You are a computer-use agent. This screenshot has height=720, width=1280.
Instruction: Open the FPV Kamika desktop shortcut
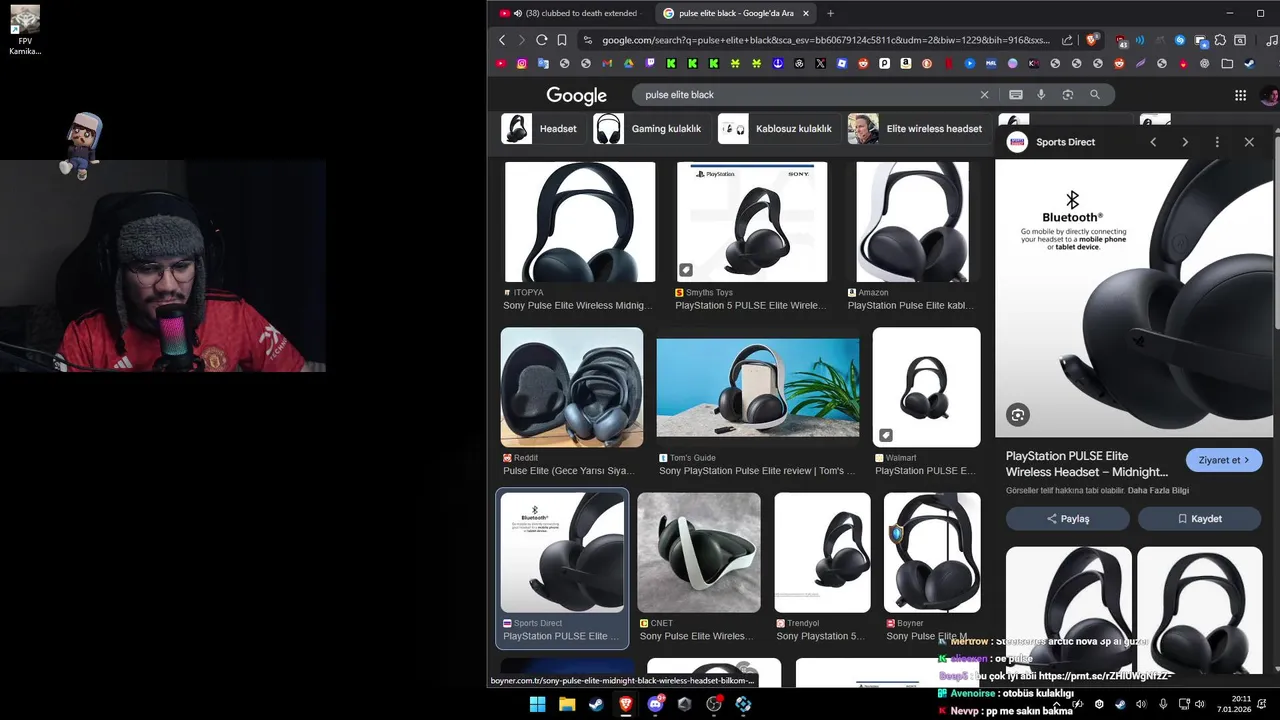pos(25,30)
